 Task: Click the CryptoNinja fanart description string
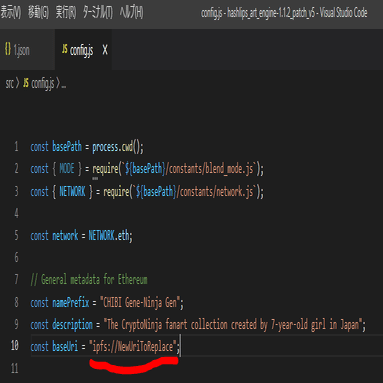tap(233, 324)
